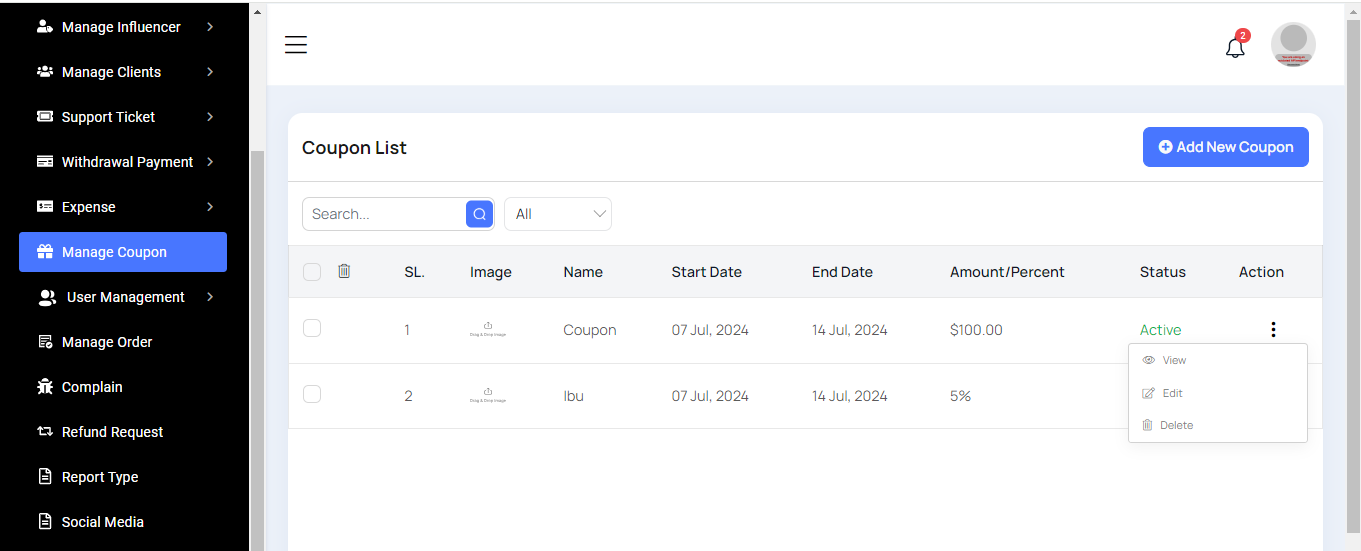This screenshot has width=1361, height=551.
Task: Expand the Manage Influencer submenu
Action: pyautogui.click(x=210, y=27)
